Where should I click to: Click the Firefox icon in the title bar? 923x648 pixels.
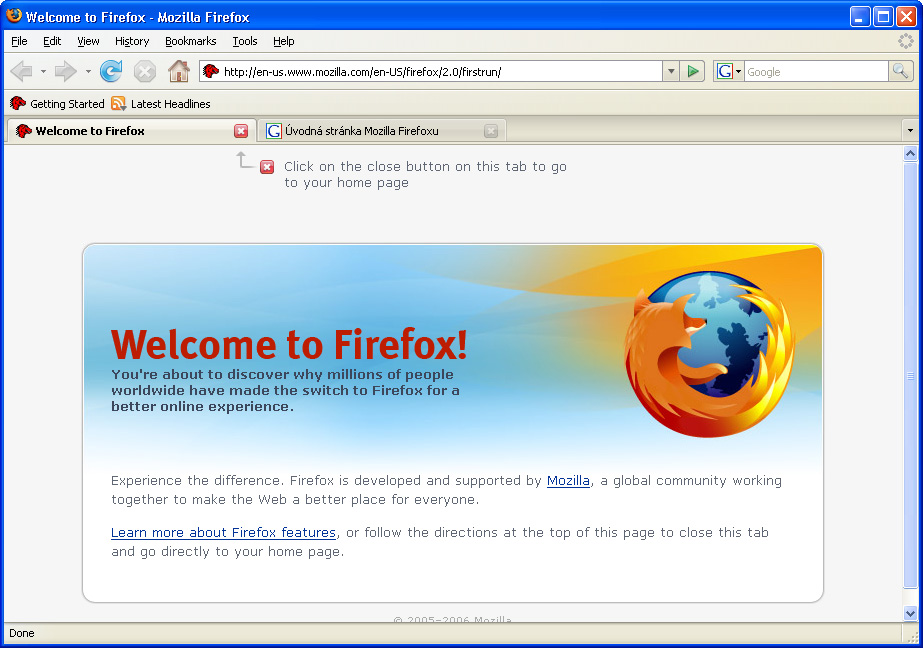click(14, 15)
